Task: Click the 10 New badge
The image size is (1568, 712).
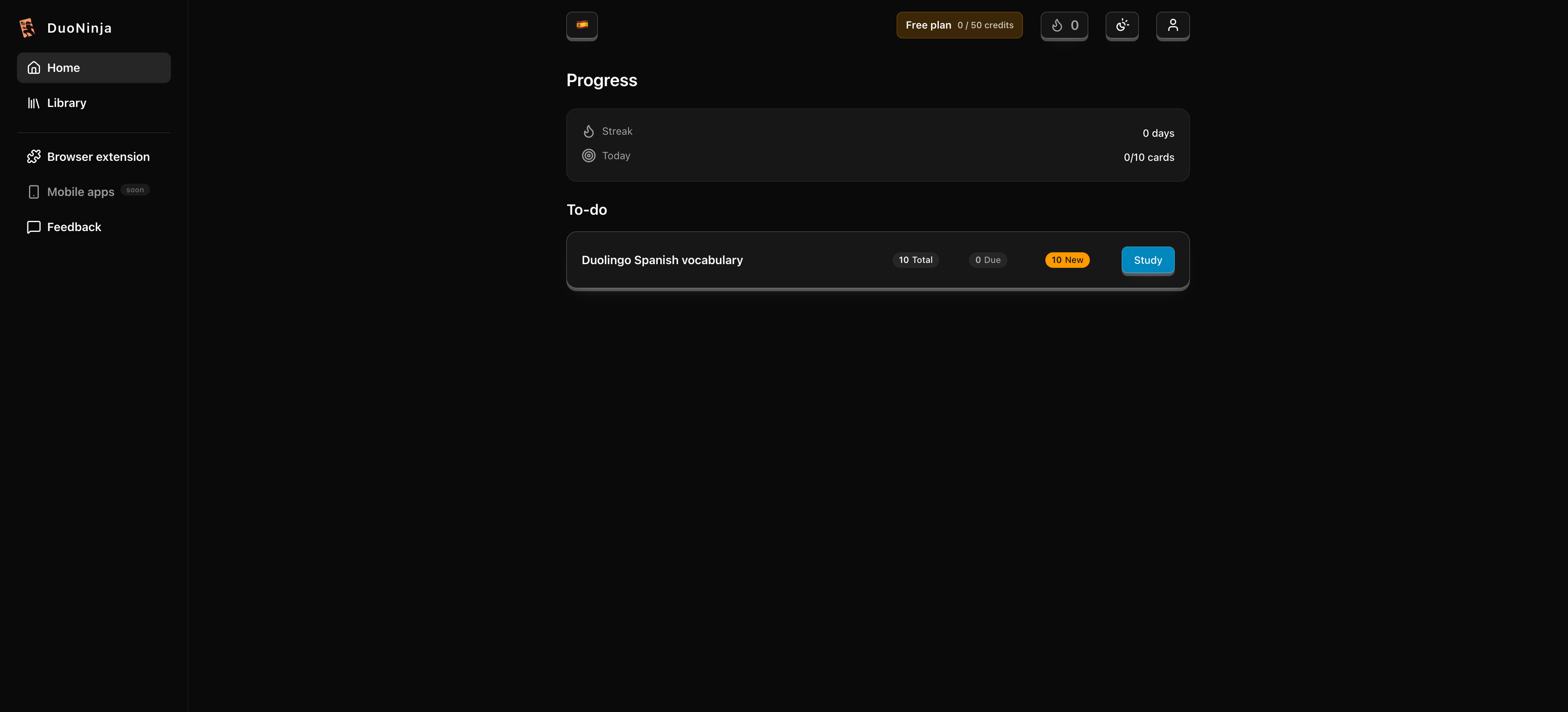Action: coord(1067,260)
